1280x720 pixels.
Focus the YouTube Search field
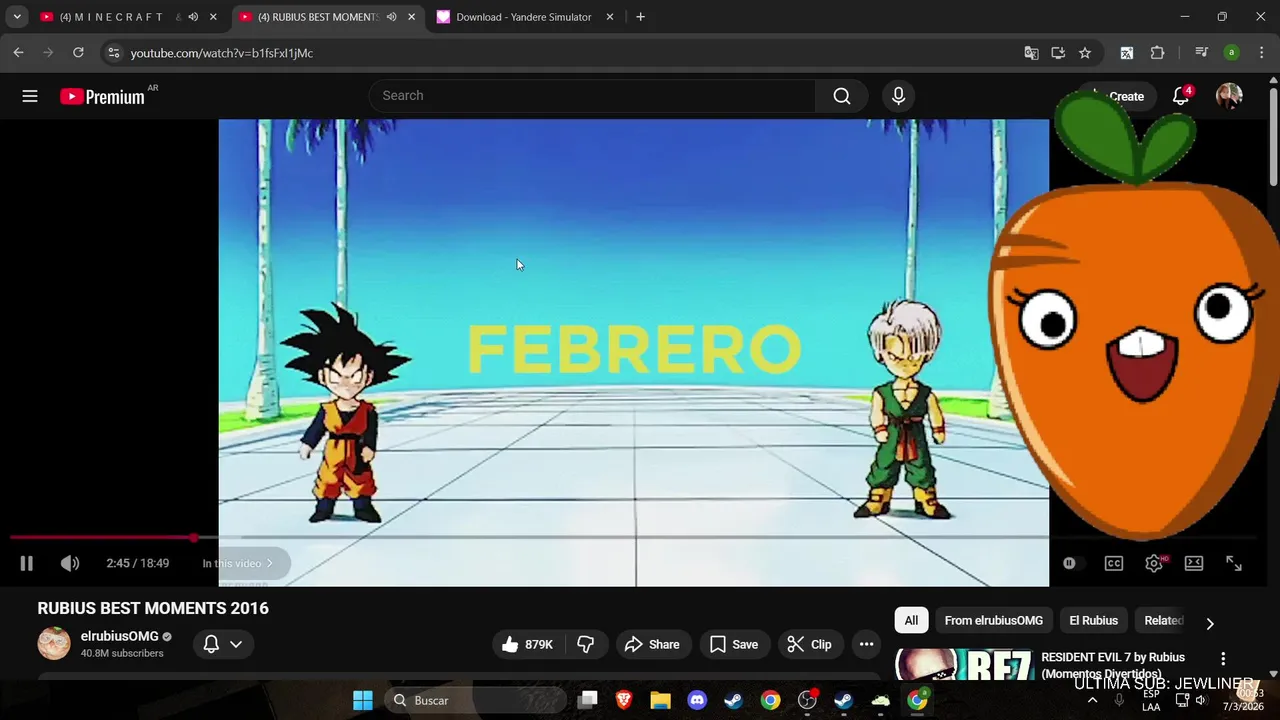point(592,96)
